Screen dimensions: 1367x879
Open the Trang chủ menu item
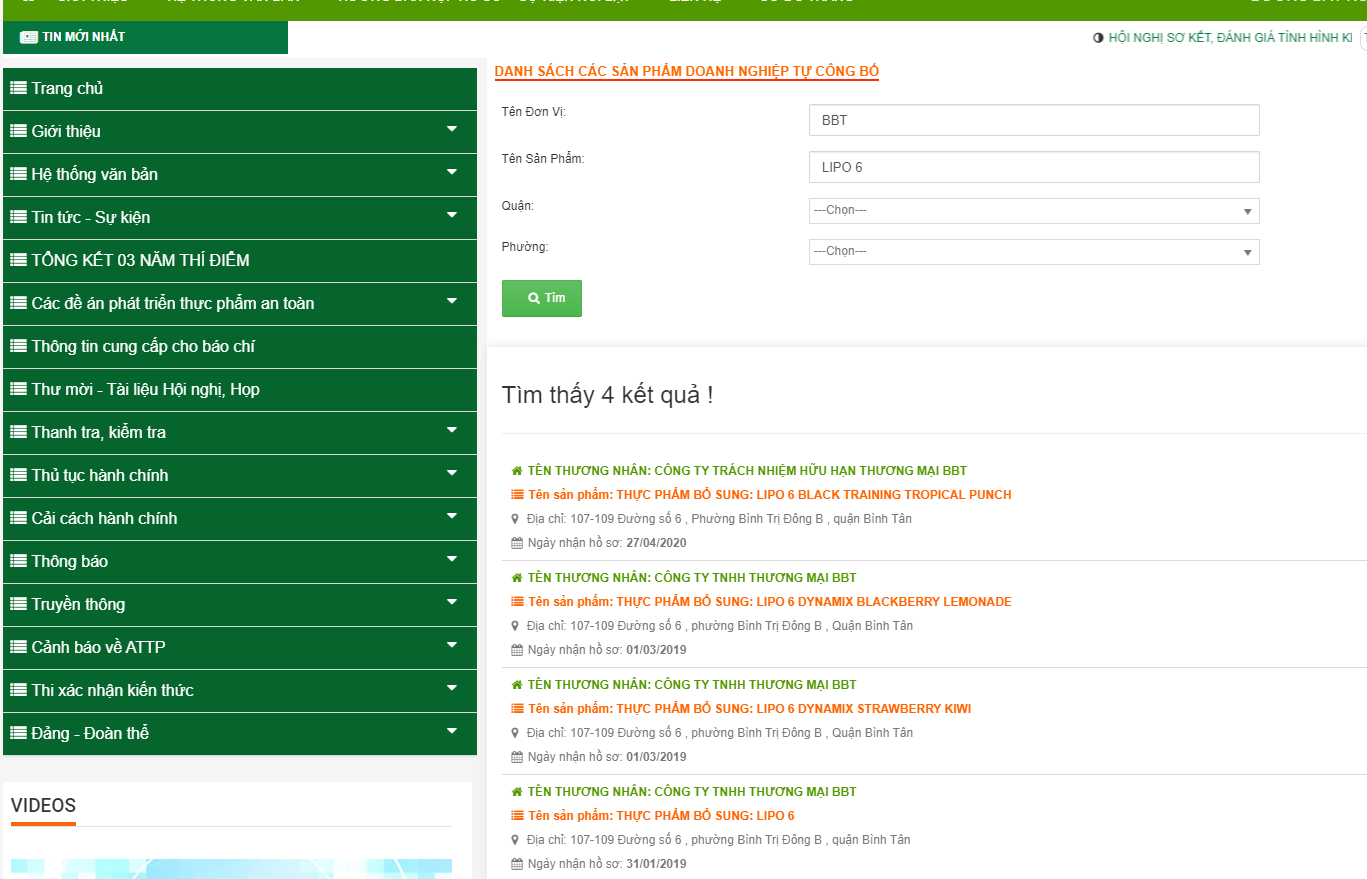pyautogui.click(x=240, y=89)
